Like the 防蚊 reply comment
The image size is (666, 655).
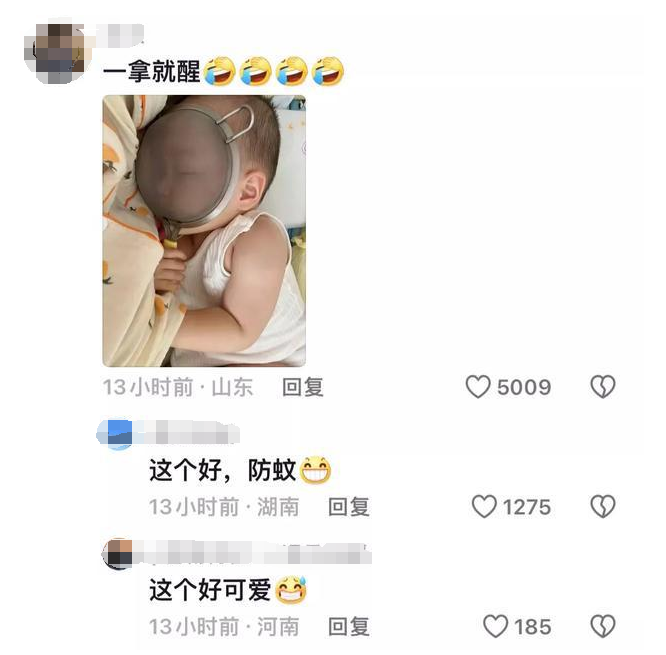484,506
